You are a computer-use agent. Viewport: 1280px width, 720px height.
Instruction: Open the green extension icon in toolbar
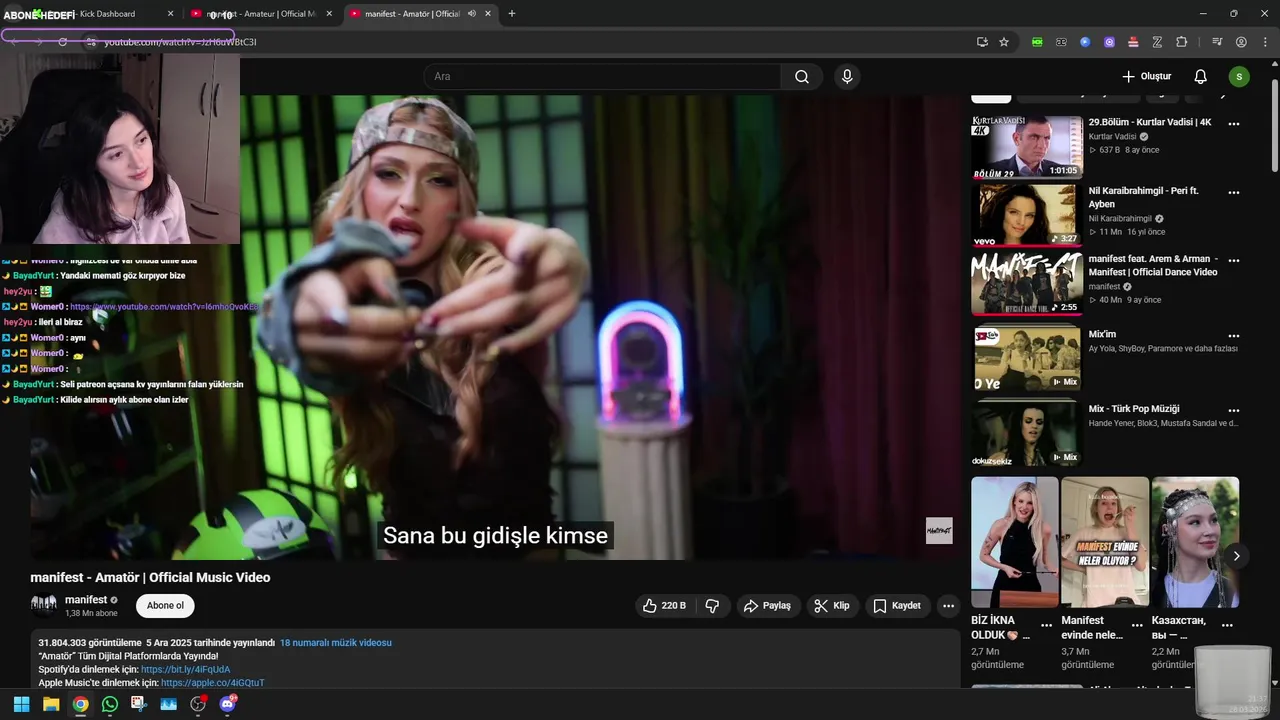(1037, 42)
